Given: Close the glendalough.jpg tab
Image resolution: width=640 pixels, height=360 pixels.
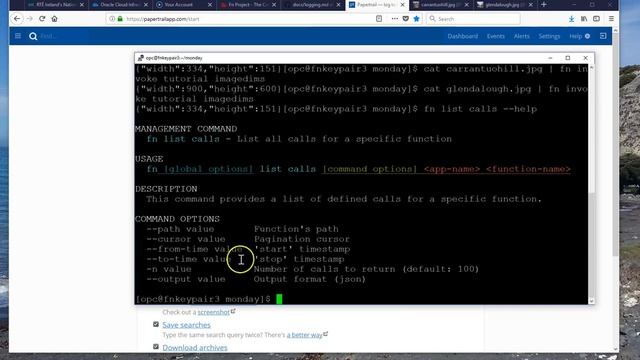Looking at the screenshot, I should click(530, 5).
